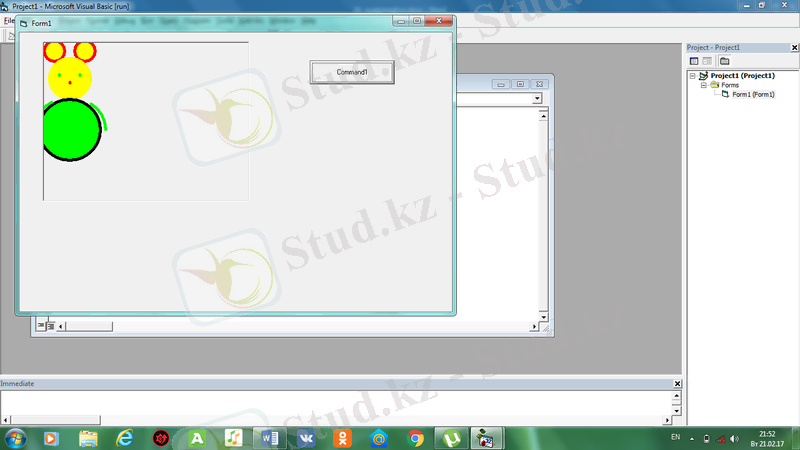This screenshot has width=800, height=450.
Task: Open the Odnoklassniki taskbar icon
Action: pos(343,437)
